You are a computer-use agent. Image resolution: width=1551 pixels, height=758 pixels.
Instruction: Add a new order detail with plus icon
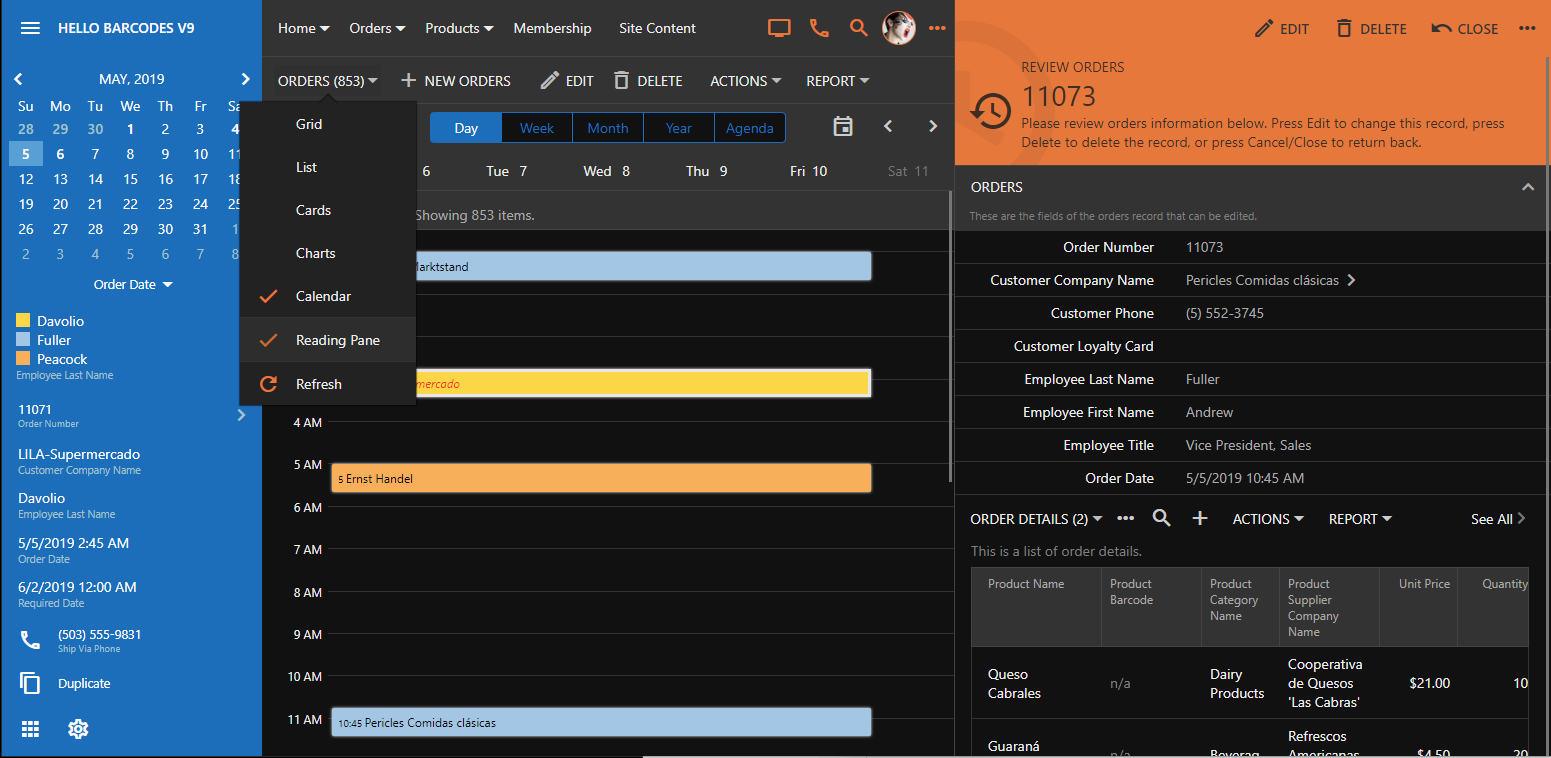tap(1200, 518)
